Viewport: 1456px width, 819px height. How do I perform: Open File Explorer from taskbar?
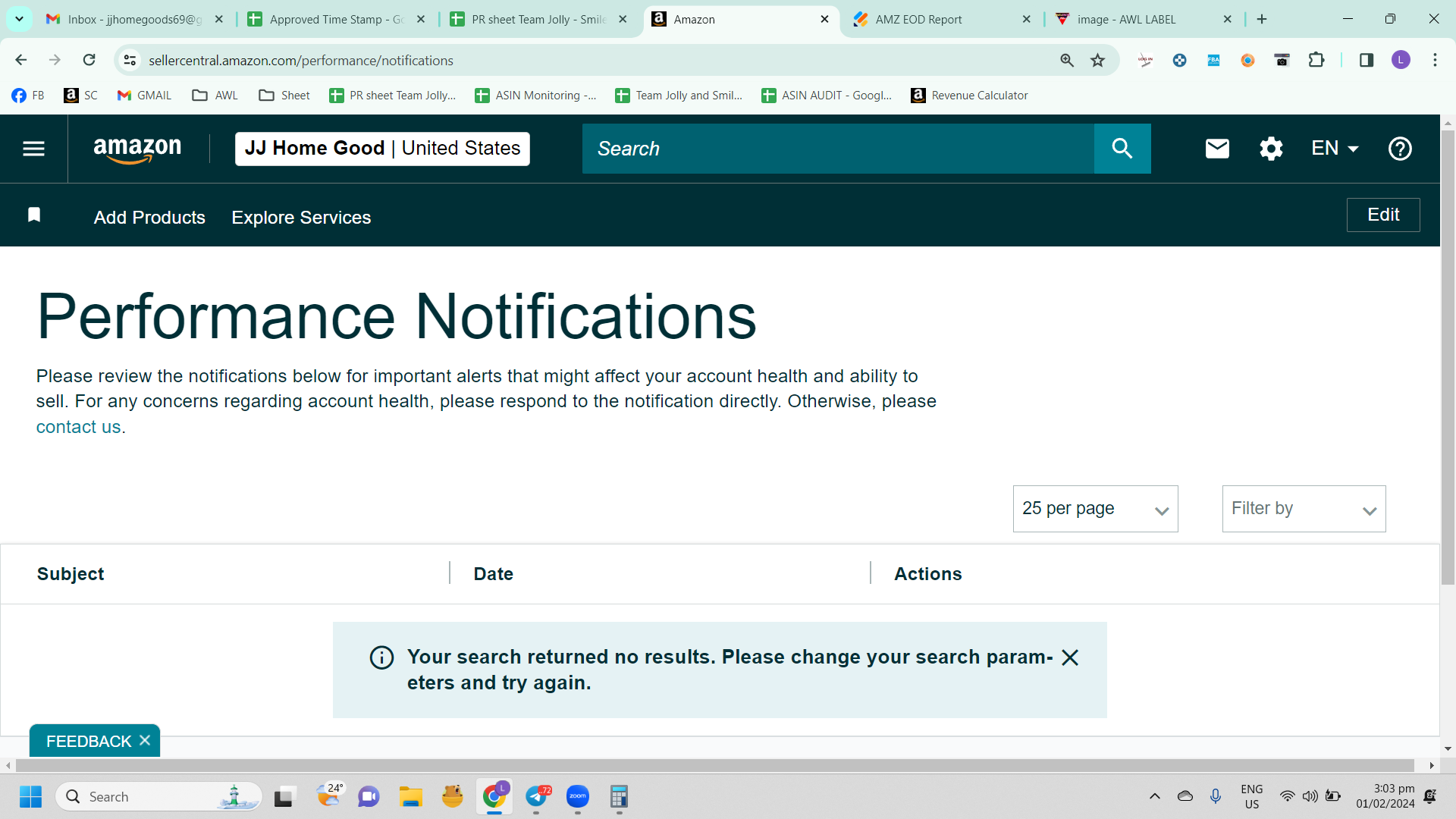tap(411, 796)
